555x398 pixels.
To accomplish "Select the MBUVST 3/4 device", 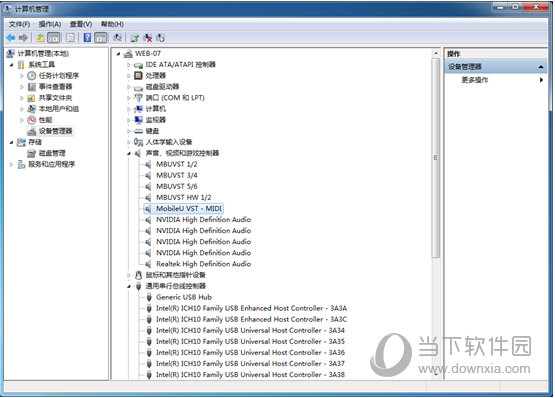I will [x=177, y=175].
